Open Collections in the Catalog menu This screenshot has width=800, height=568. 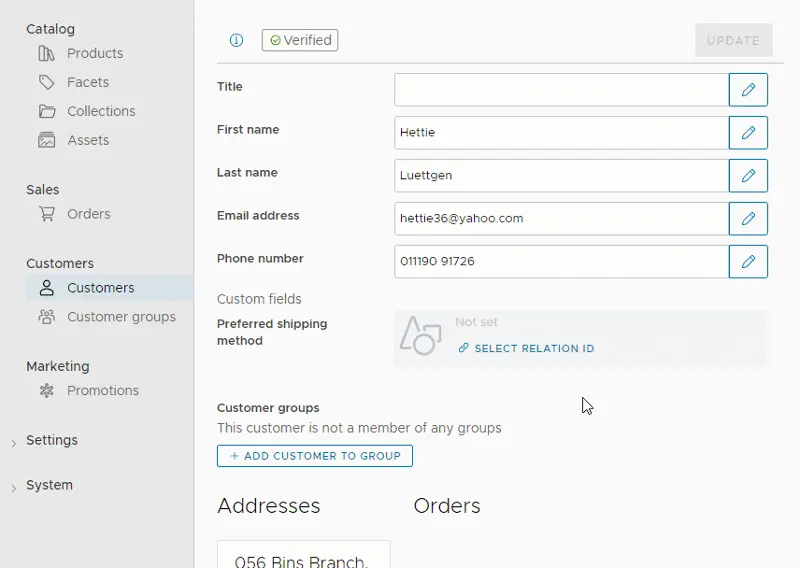[x=100, y=111]
